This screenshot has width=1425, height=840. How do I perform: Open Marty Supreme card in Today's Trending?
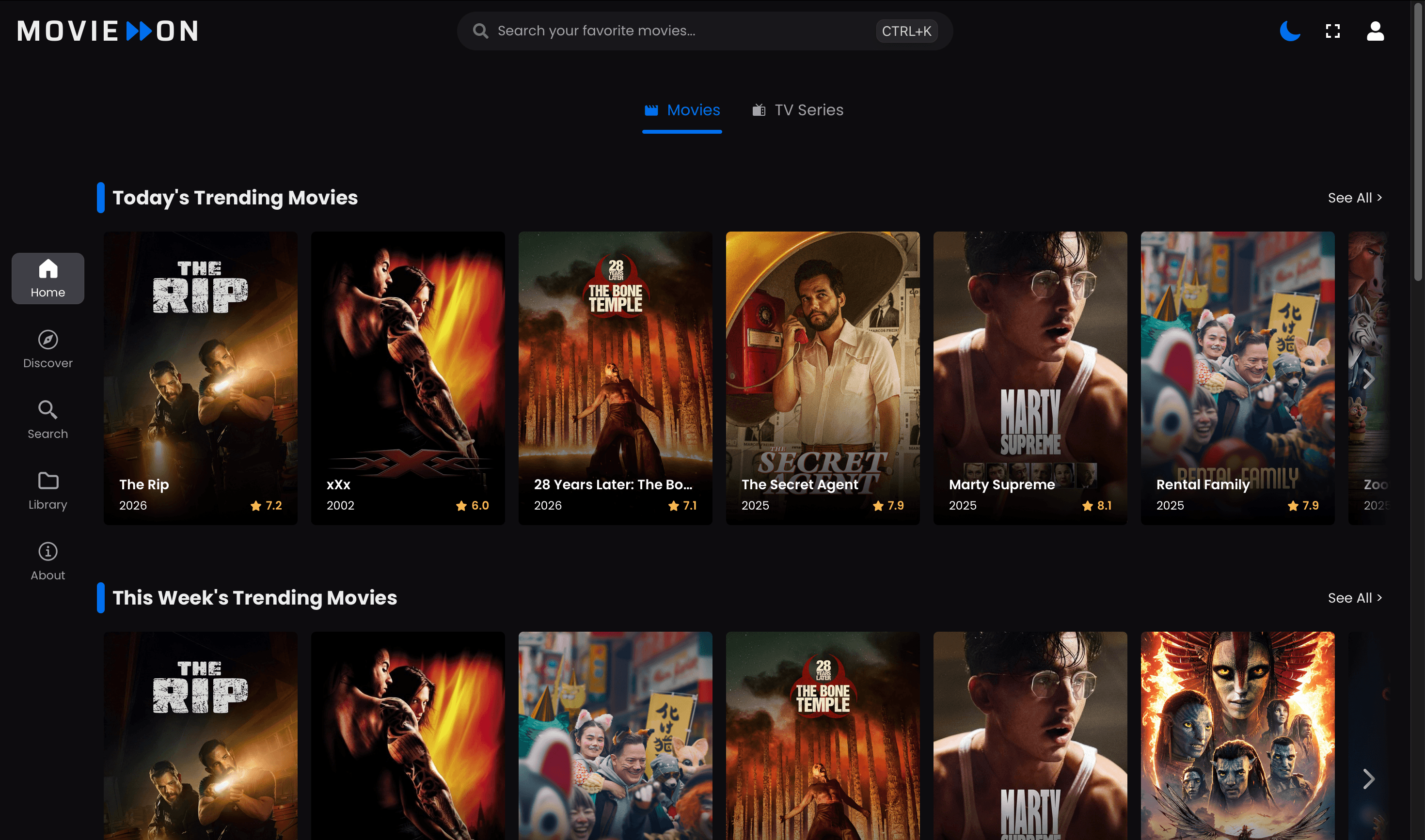point(1030,377)
